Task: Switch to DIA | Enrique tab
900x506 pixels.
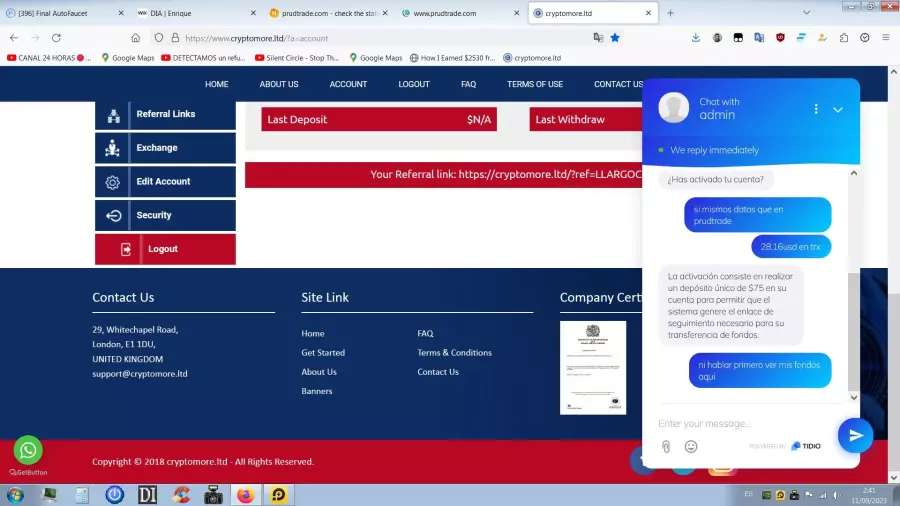Action: pos(195,13)
